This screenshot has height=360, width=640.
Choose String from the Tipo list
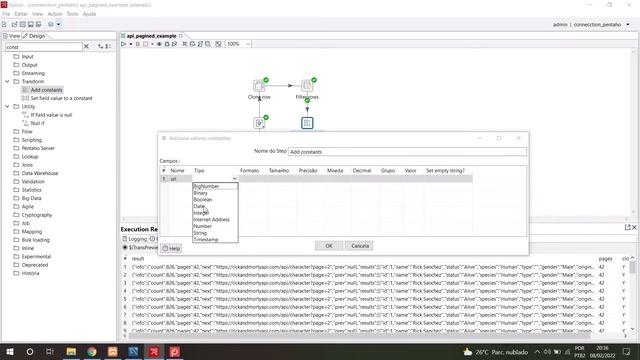click(x=215, y=233)
